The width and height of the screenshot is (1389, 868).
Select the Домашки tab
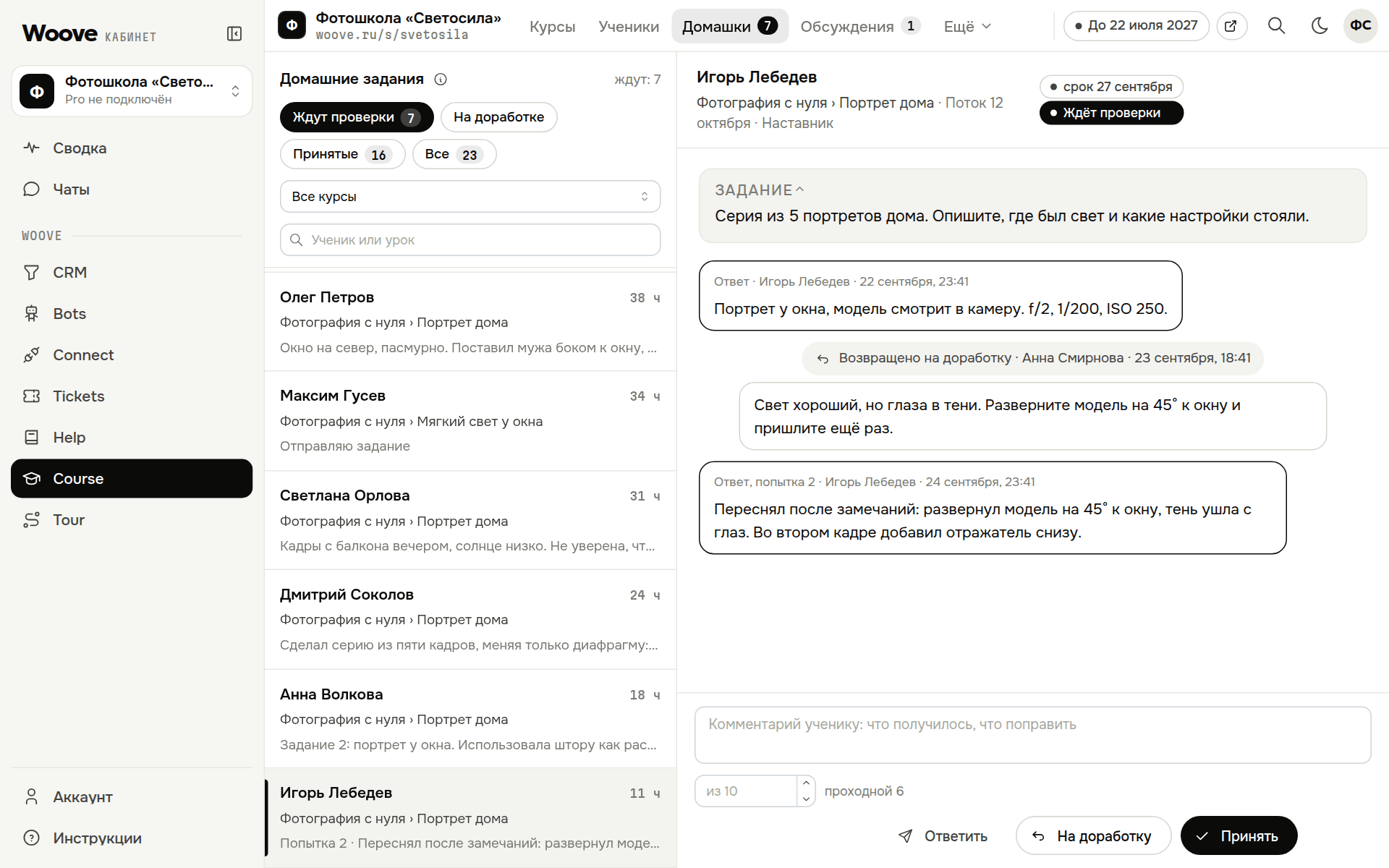(x=730, y=27)
